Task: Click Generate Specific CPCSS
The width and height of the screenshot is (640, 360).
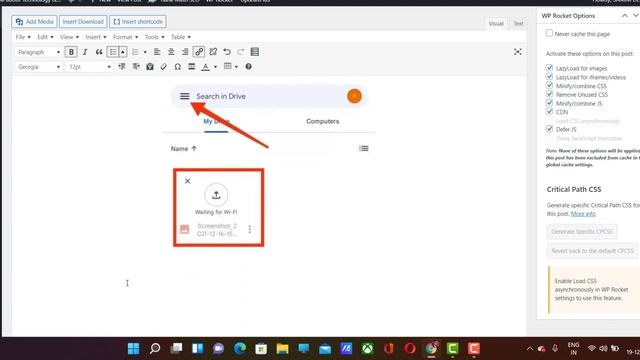Action: coord(582,231)
